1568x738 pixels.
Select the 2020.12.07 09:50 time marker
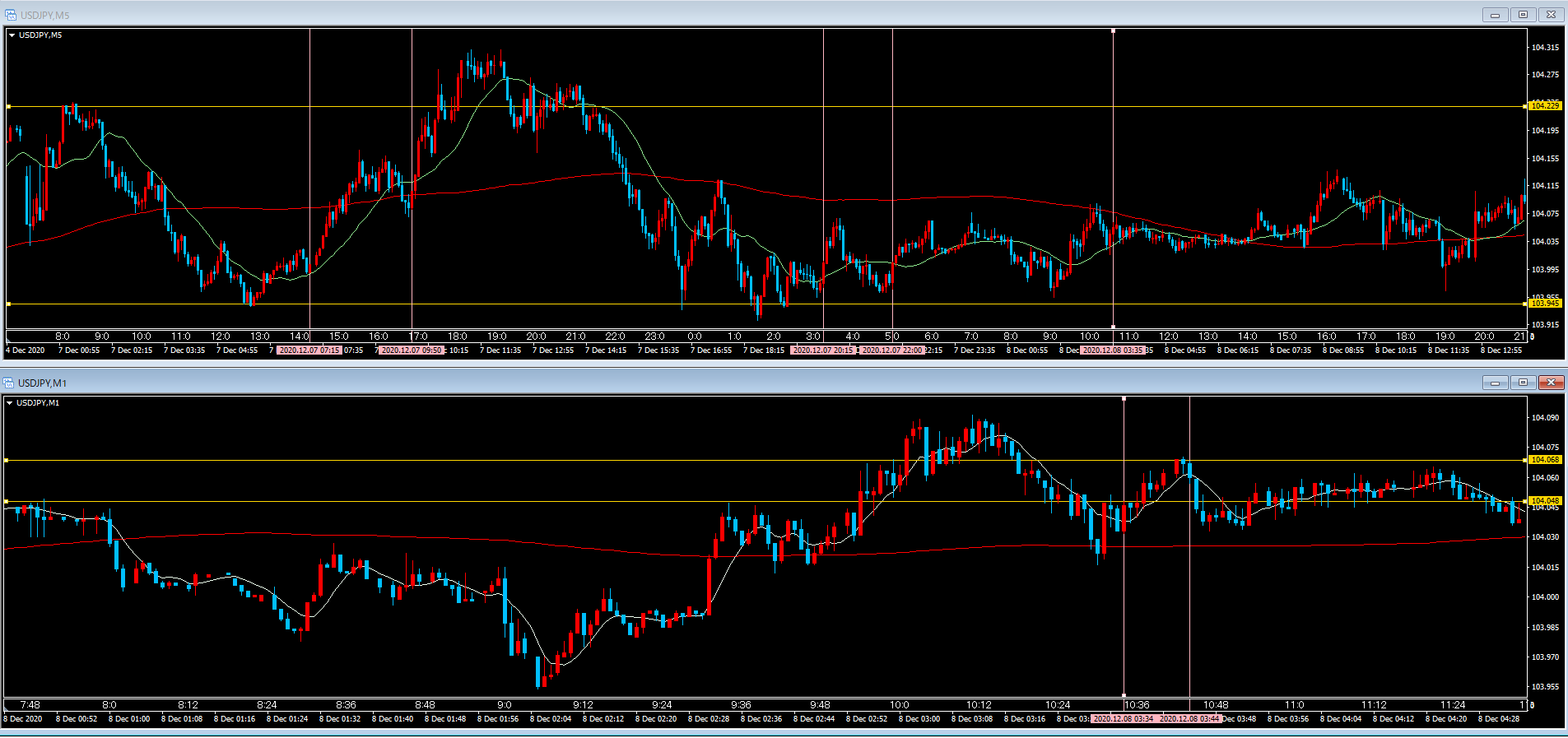[411, 350]
